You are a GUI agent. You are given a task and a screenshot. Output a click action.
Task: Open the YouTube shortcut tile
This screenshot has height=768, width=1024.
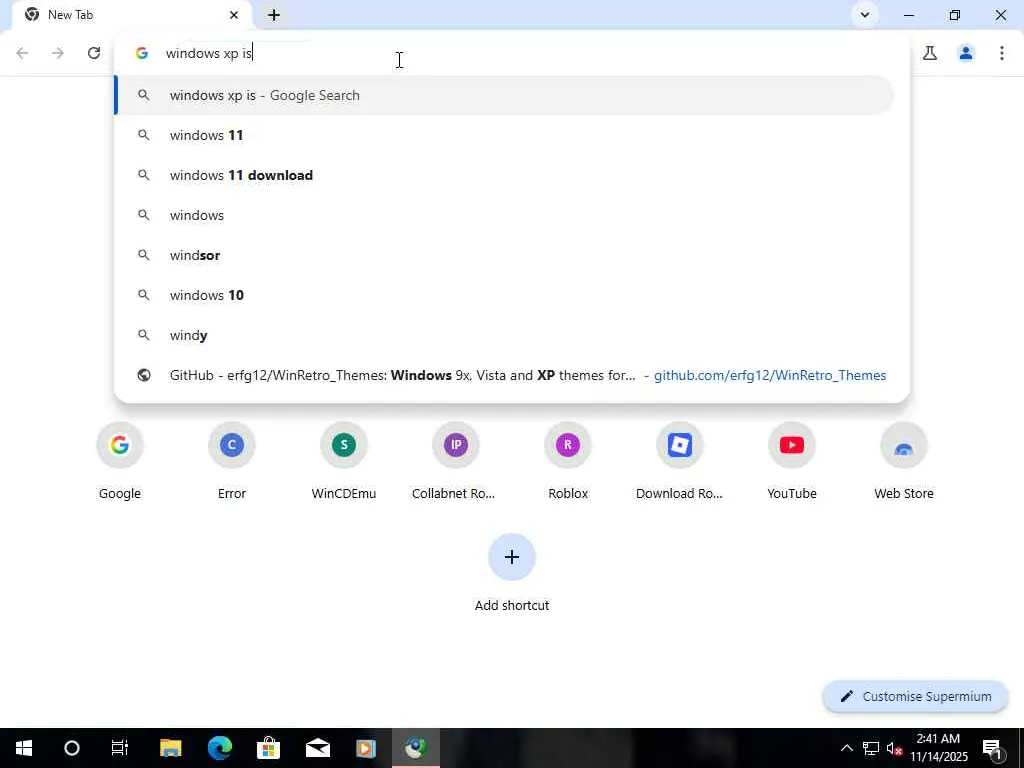coord(792,461)
